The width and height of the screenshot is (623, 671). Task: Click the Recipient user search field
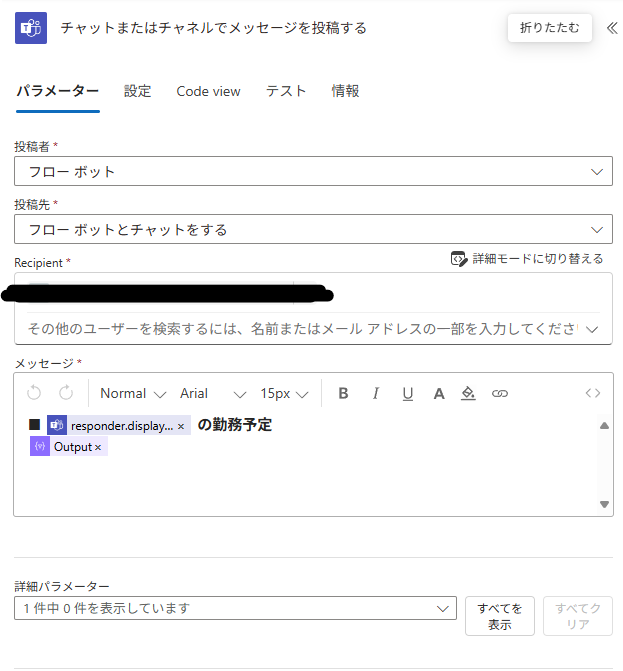[303, 329]
